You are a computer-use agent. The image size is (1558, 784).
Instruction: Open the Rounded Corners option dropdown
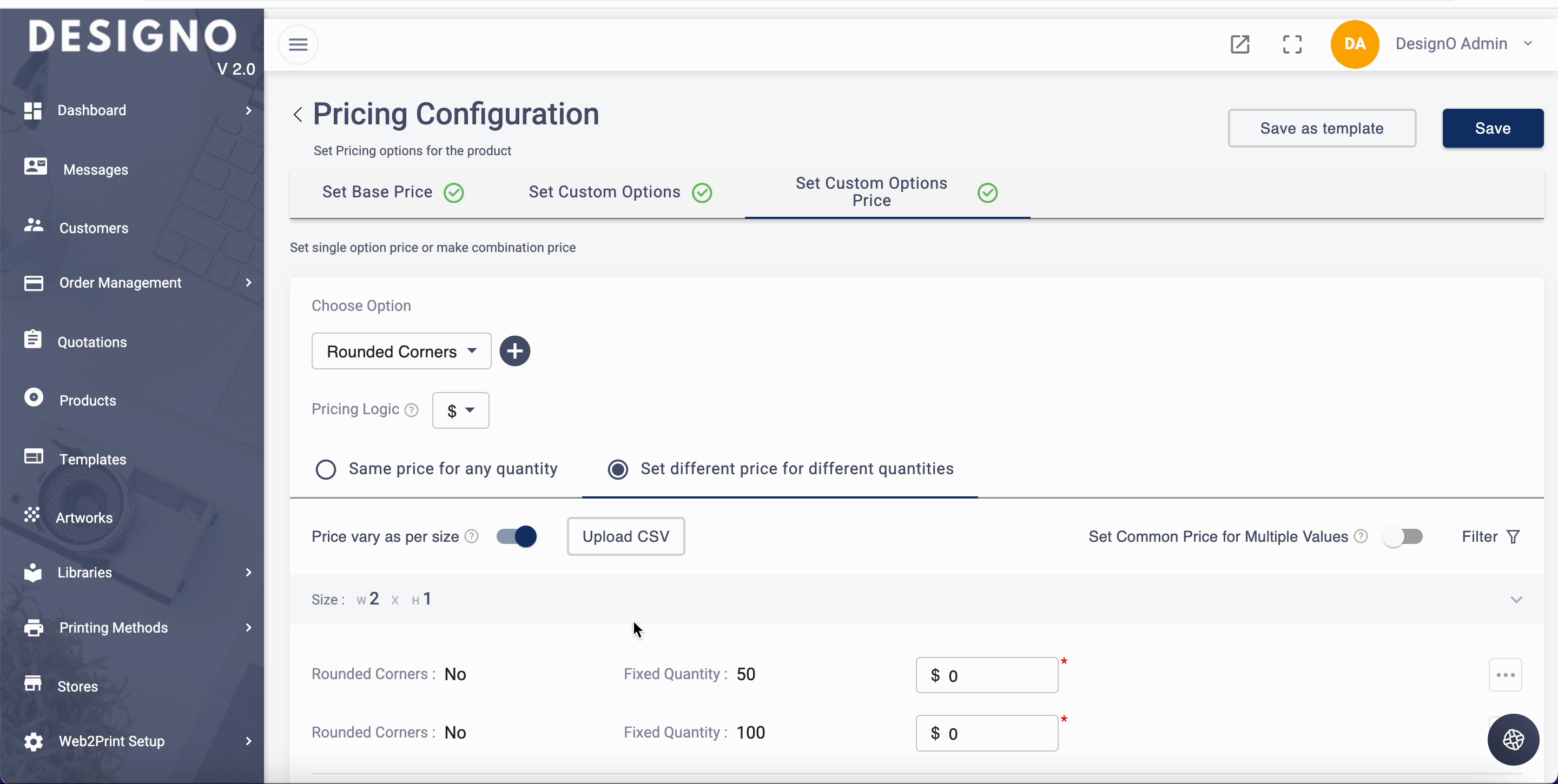[401, 351]
